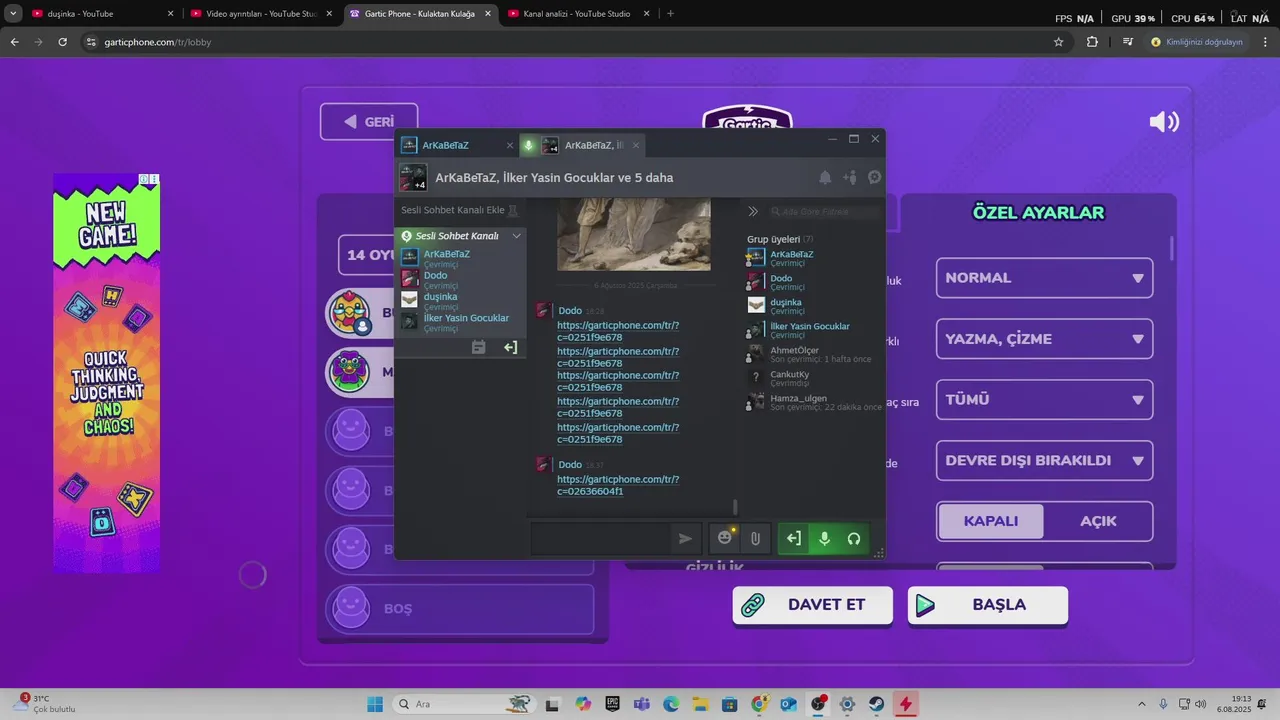This screenshot has width=1280, height=720.
Task: Select the ÖZEL AYARLAR tab
Action: point(1038,213)
